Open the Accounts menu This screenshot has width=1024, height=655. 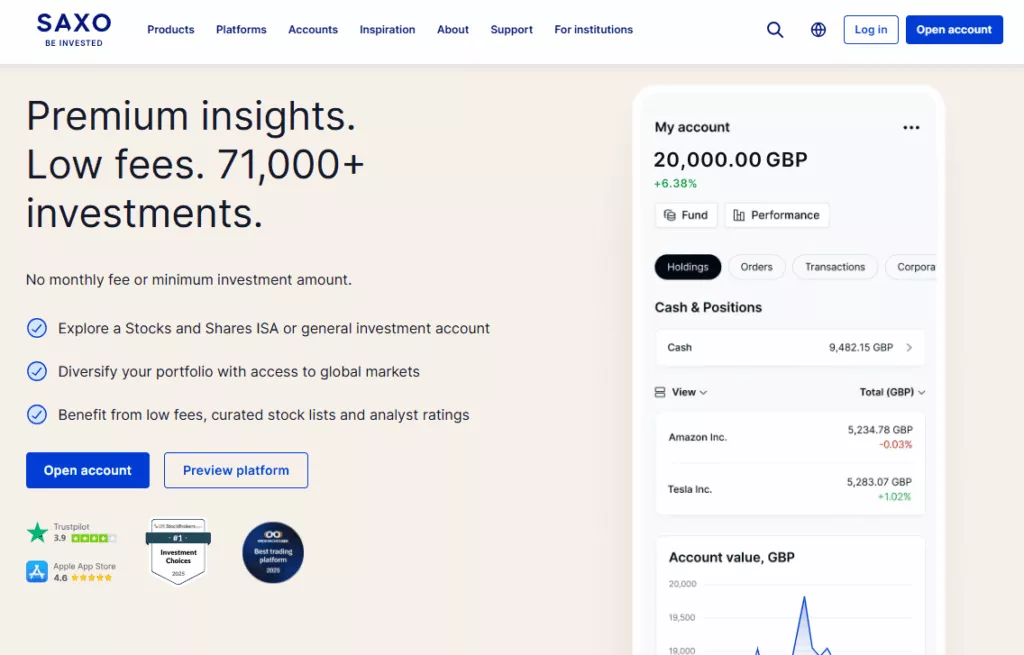coord(313,29)
